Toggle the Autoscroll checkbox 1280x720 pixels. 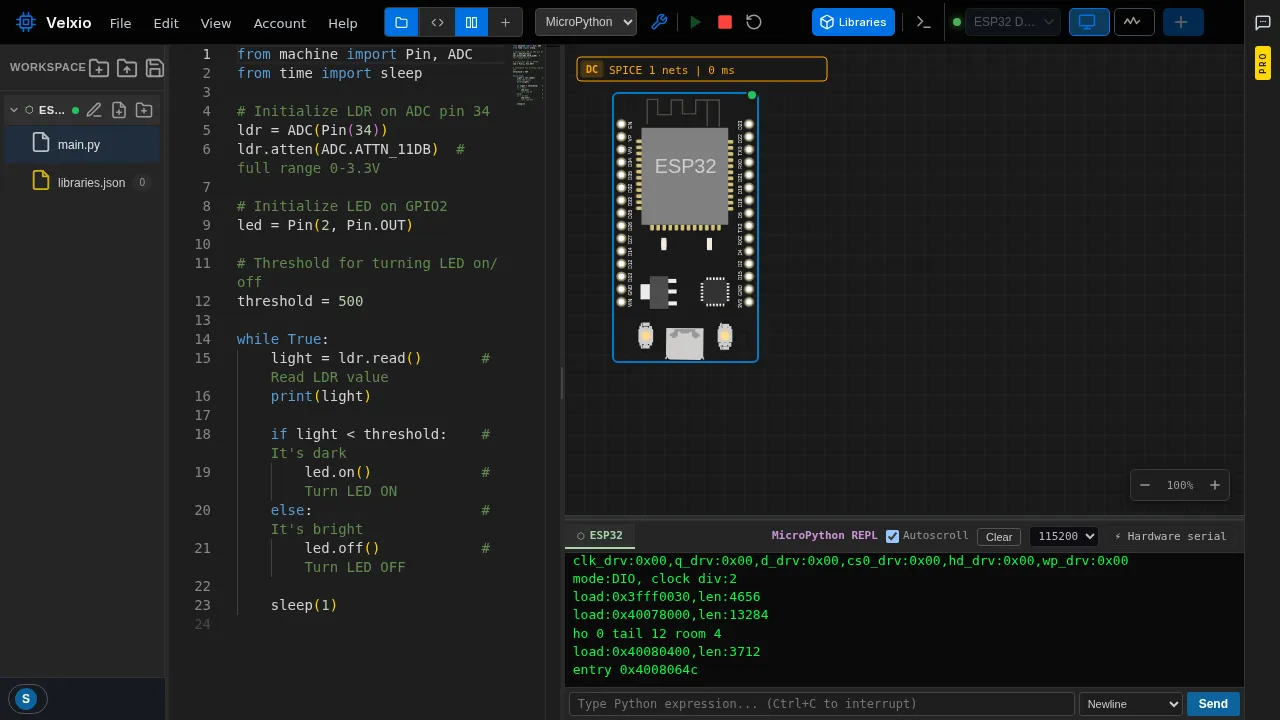coord(892,536)
